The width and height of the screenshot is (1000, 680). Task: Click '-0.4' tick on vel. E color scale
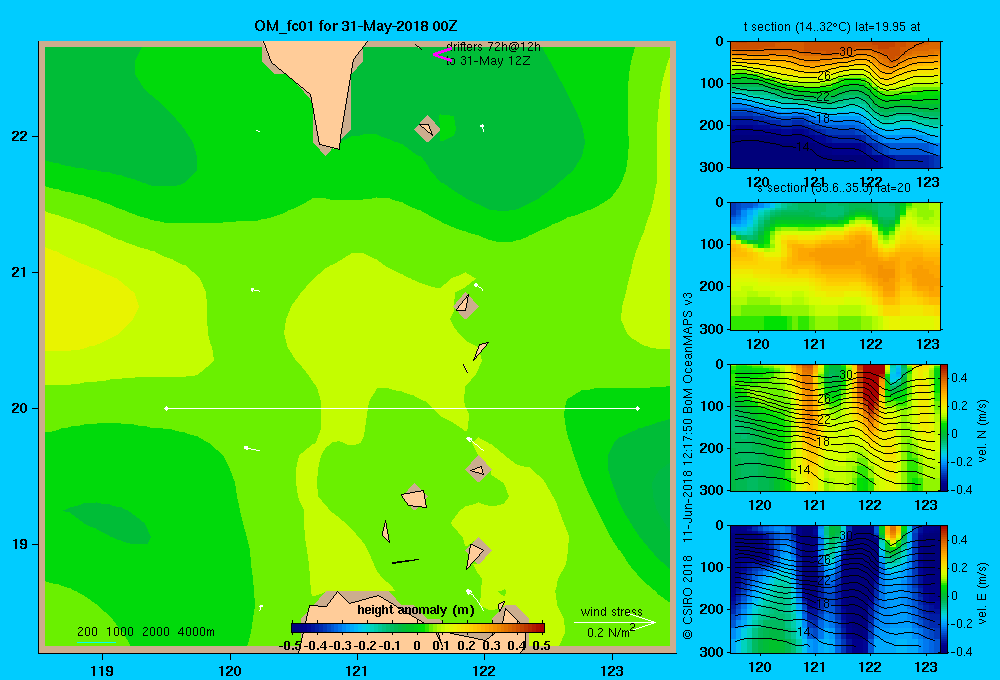pos(959,651)
